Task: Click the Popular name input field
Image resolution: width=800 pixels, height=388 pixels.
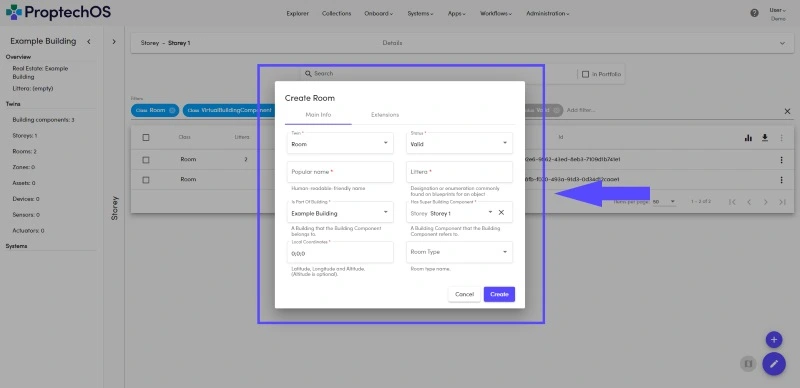Action: (340, 172)
